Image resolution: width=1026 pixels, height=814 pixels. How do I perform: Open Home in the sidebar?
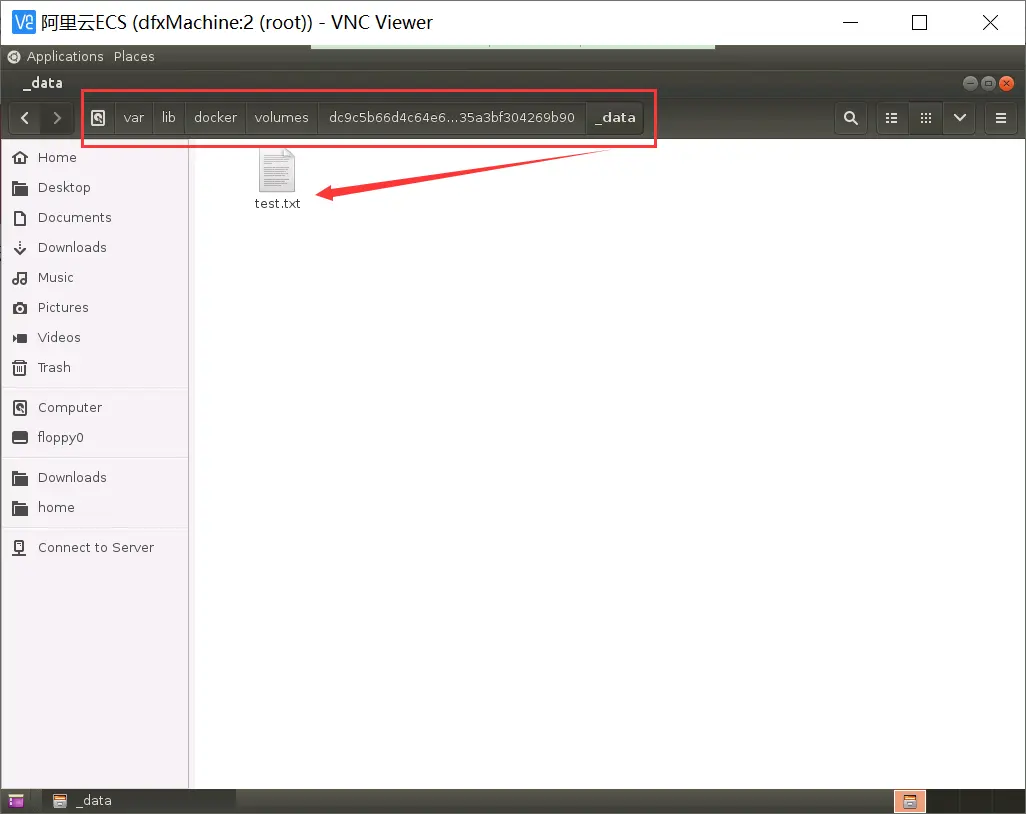95,158
